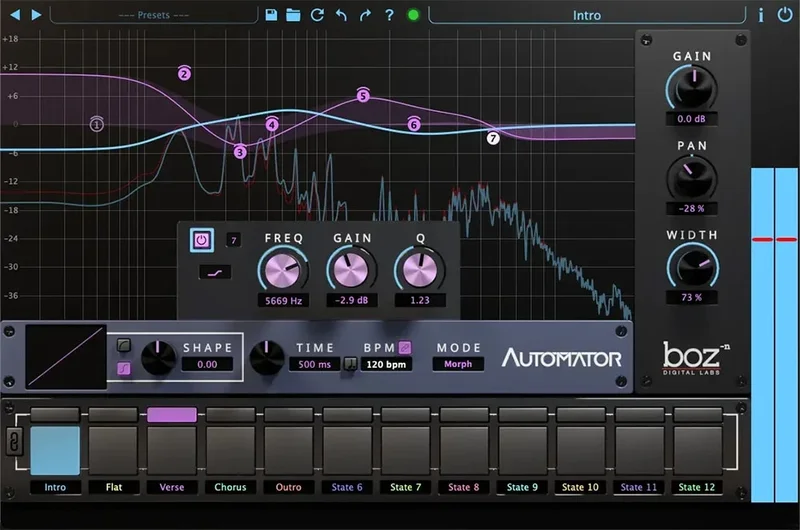Toggle the green status indicator

click(413, 15)
